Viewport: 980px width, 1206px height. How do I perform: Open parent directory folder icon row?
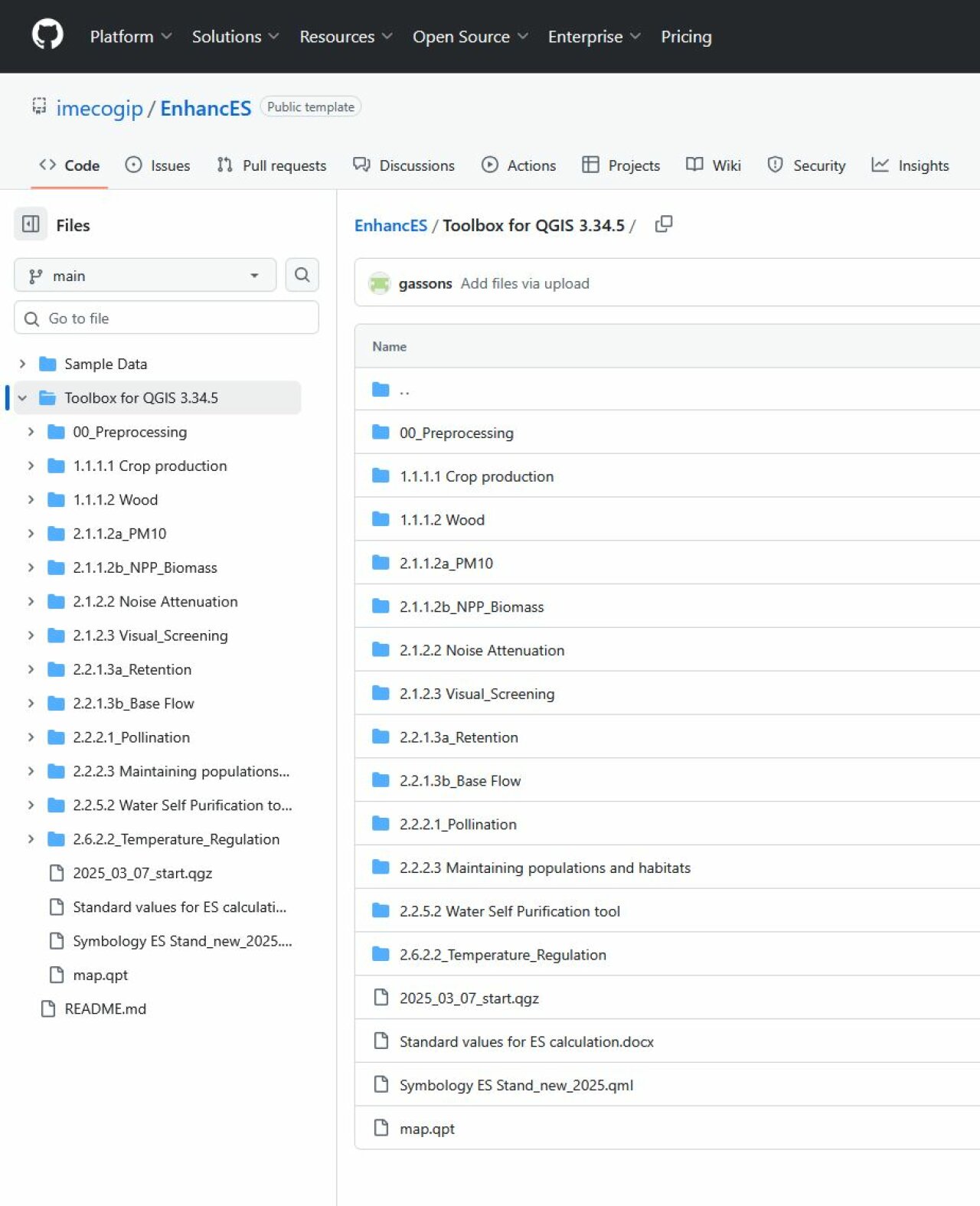381,390
